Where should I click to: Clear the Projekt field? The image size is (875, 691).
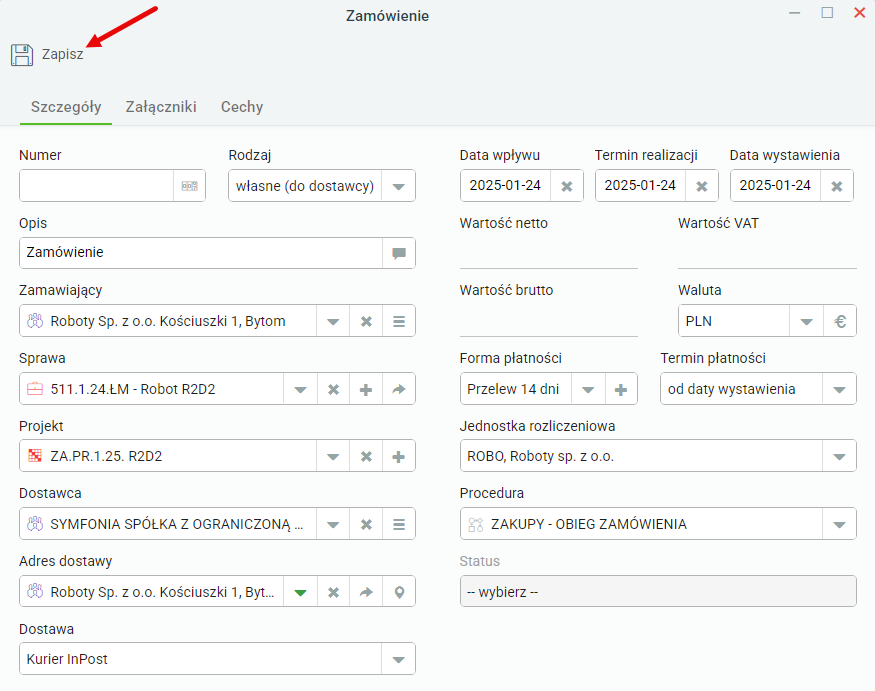coord(366,456)
